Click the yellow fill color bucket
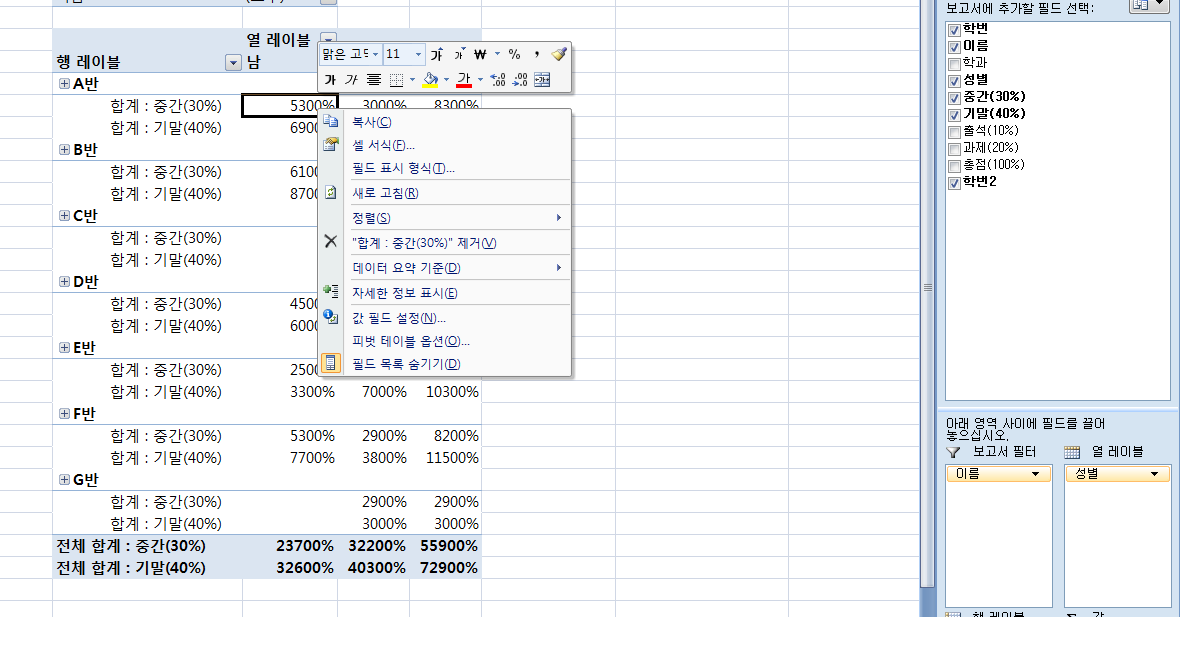Screen dimensions: 1185x648 click(x=430, y=80)
